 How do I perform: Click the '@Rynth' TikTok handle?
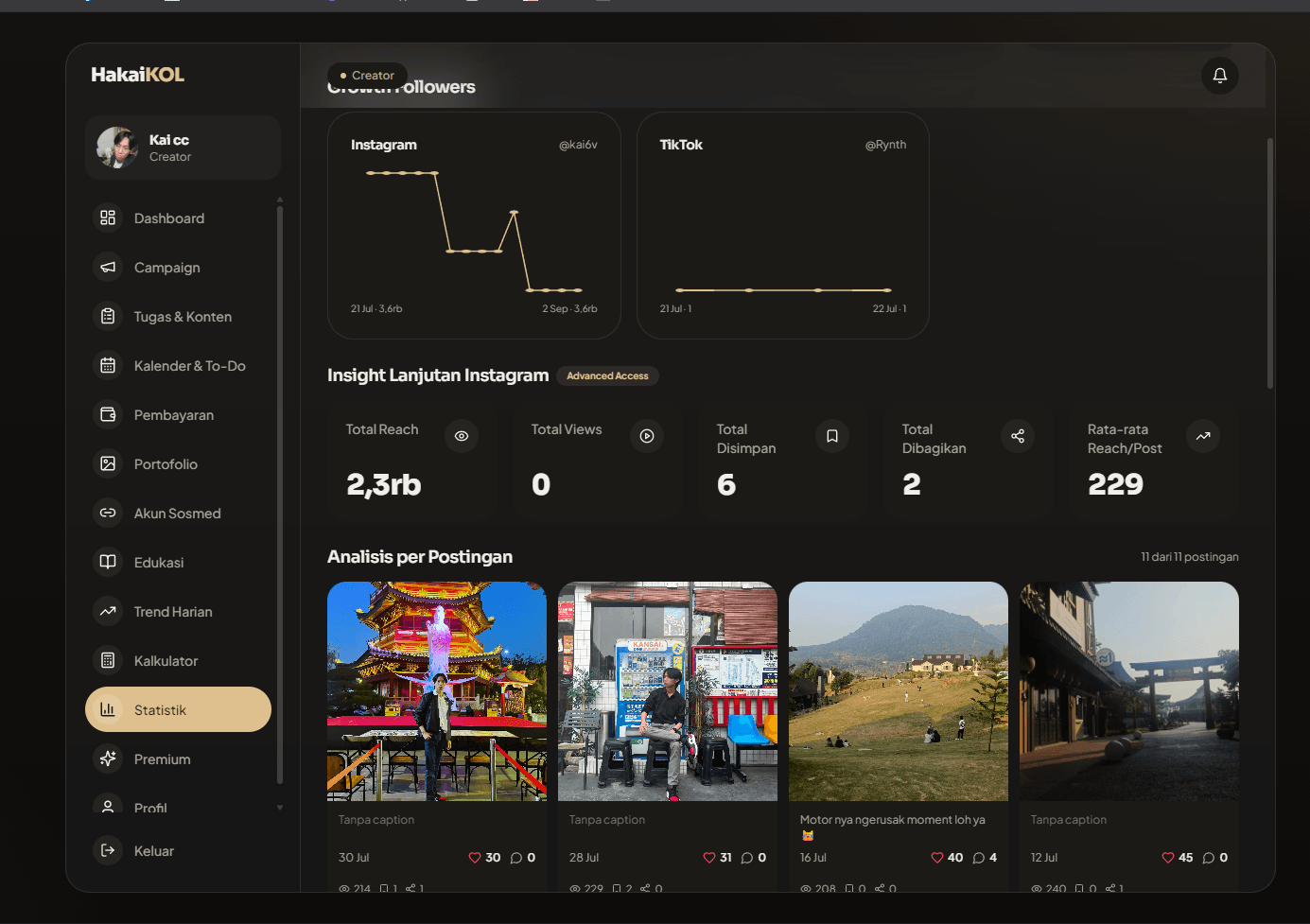pos(885,145)
